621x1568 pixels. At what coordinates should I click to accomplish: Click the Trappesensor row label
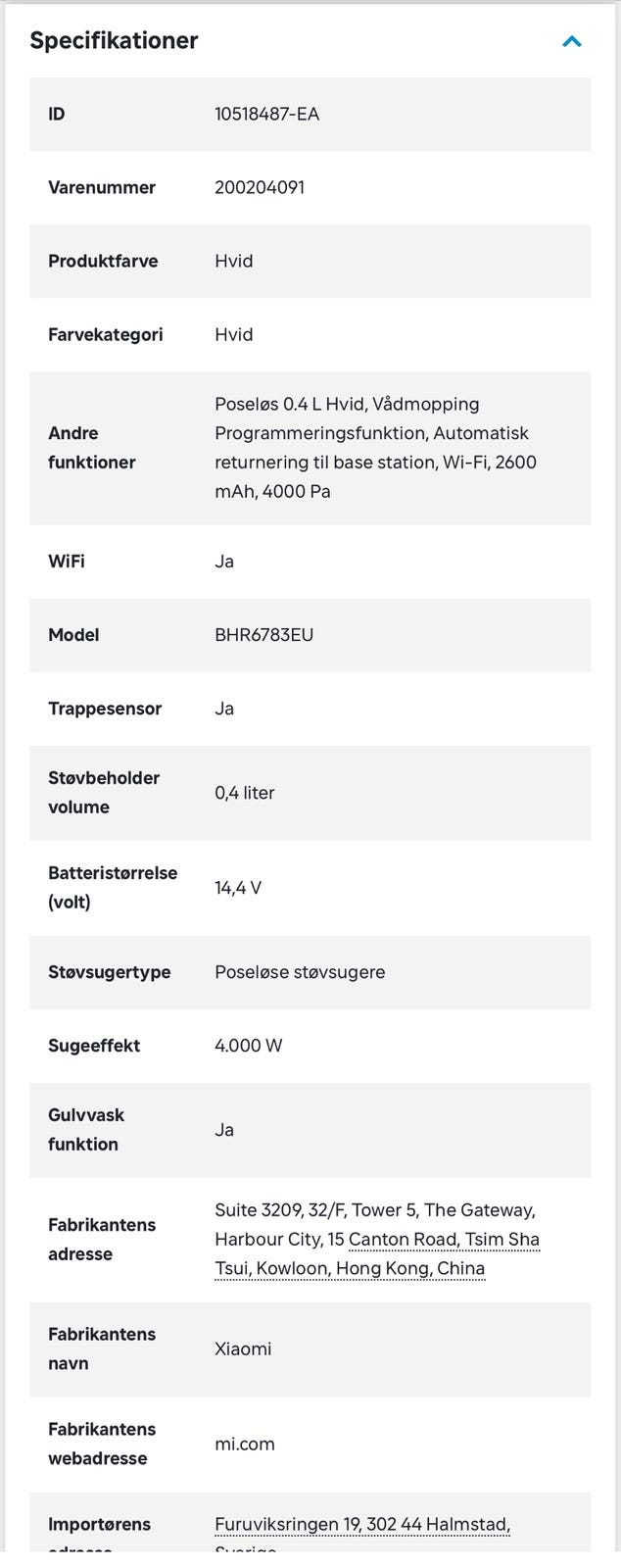pos(105,709)
